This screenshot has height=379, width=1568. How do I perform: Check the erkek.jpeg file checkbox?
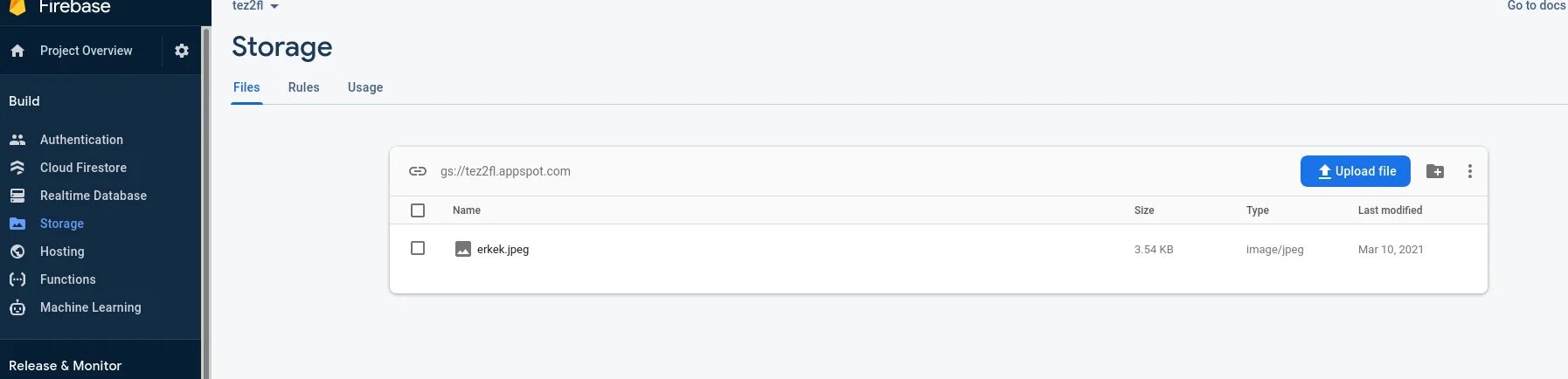pyautogui.click(x=418, y=249)
